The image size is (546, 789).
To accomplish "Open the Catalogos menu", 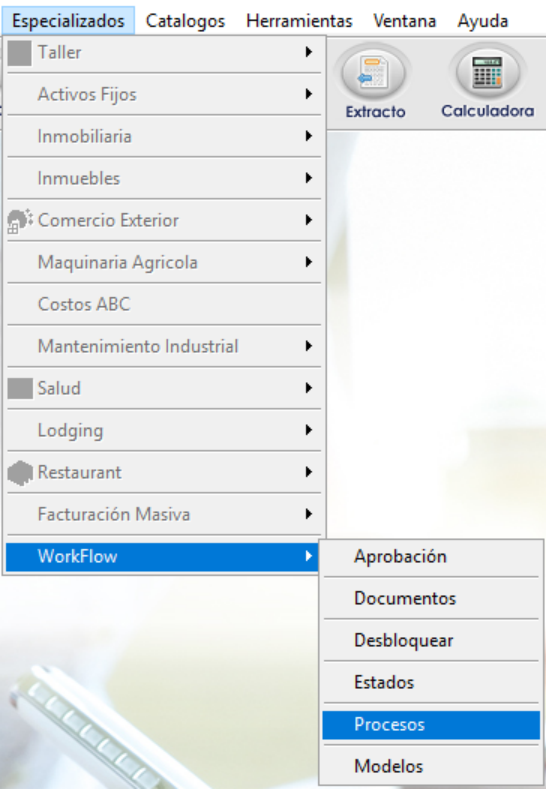I will pos(185,21).
